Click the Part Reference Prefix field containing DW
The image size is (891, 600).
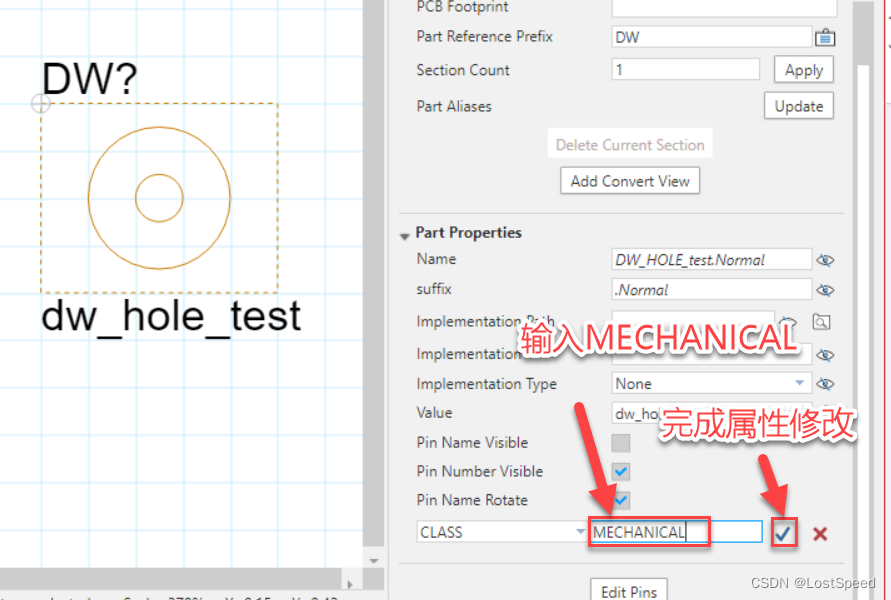710,38
